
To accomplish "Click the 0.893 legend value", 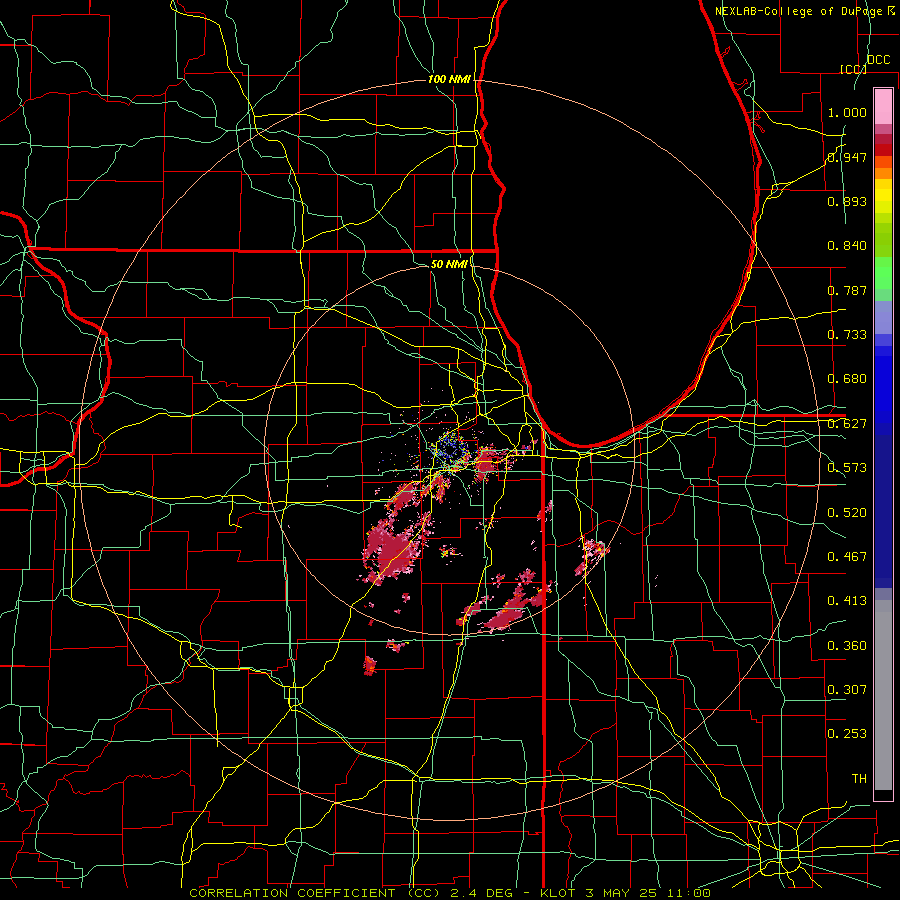I will click(x=847, y=201).
